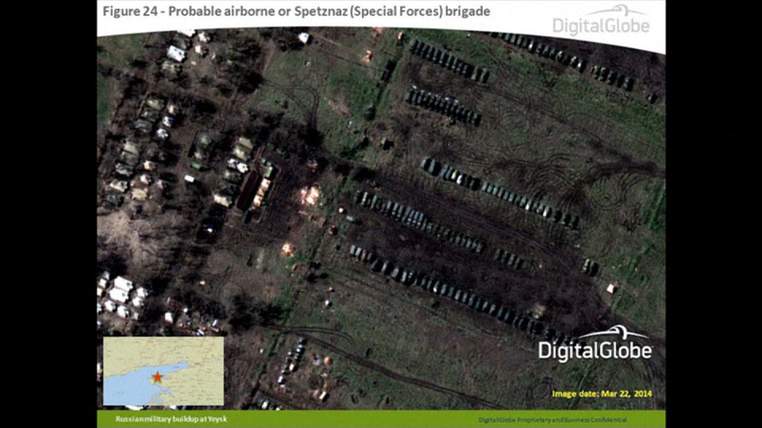Open the inset locator map thumbnail
This screenshot has height=428, width=762.
(163, 371)
